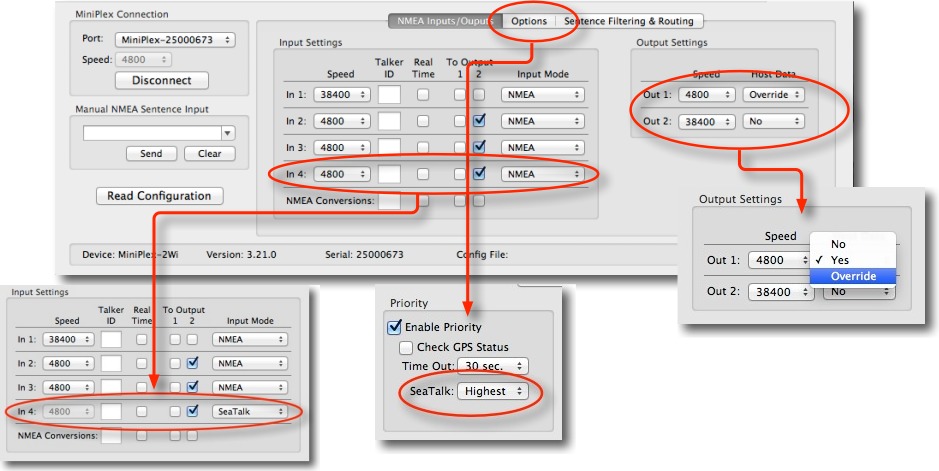The image size is (939, 471).
Task: Open Out 1 Speed dropdown in Output Settings inset
Action: point(781,260)
